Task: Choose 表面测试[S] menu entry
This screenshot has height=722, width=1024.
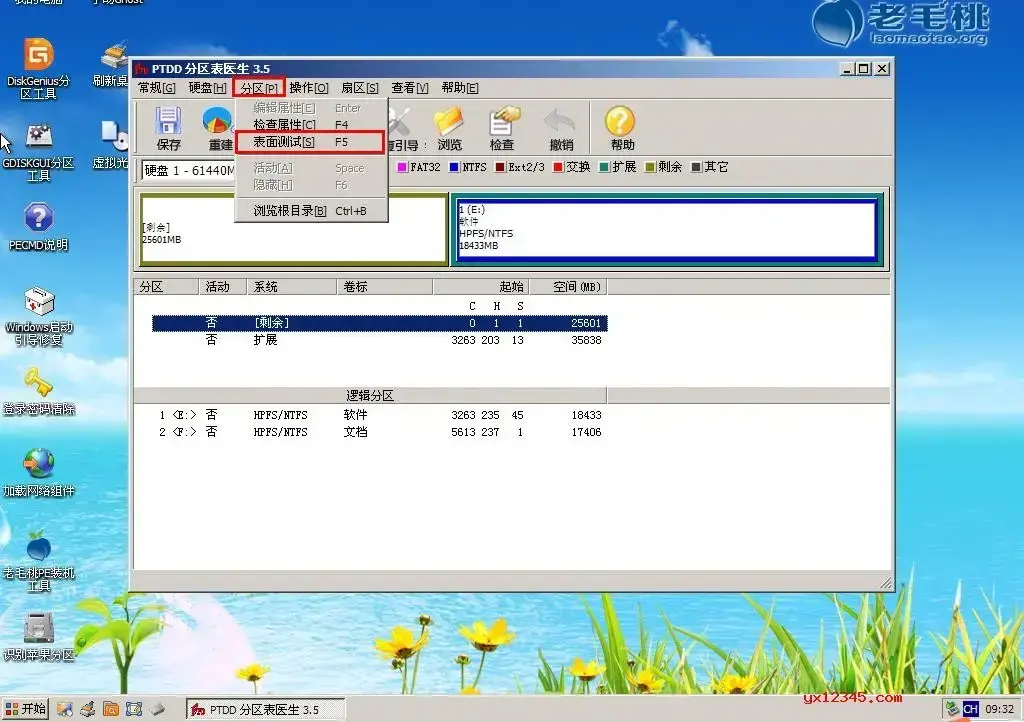Action: click(311, 142)
